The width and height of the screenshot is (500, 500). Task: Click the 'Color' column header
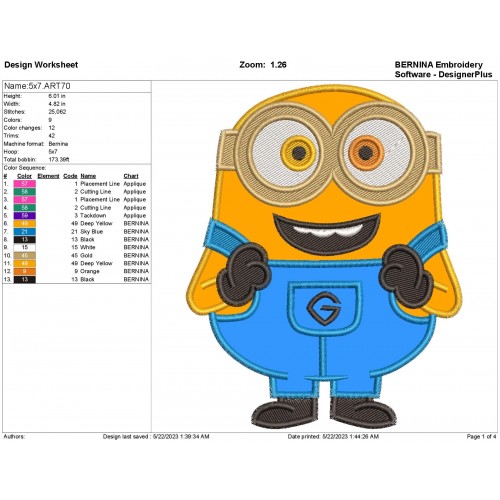(24, 176)
